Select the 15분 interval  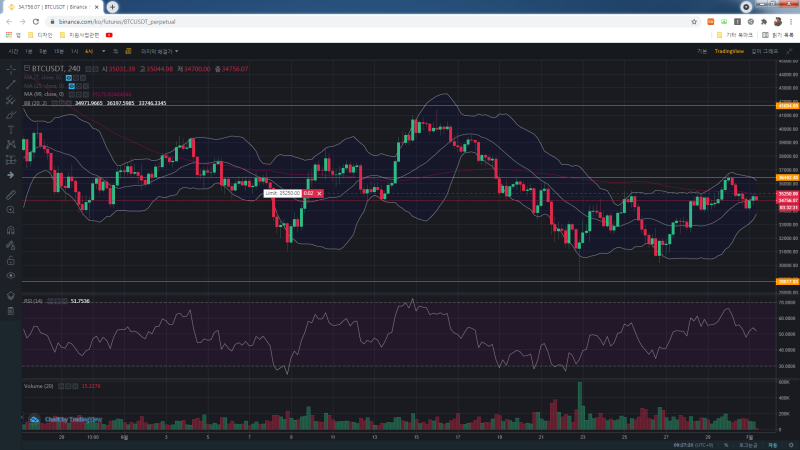pyautogui.click(x=59, y=51)
